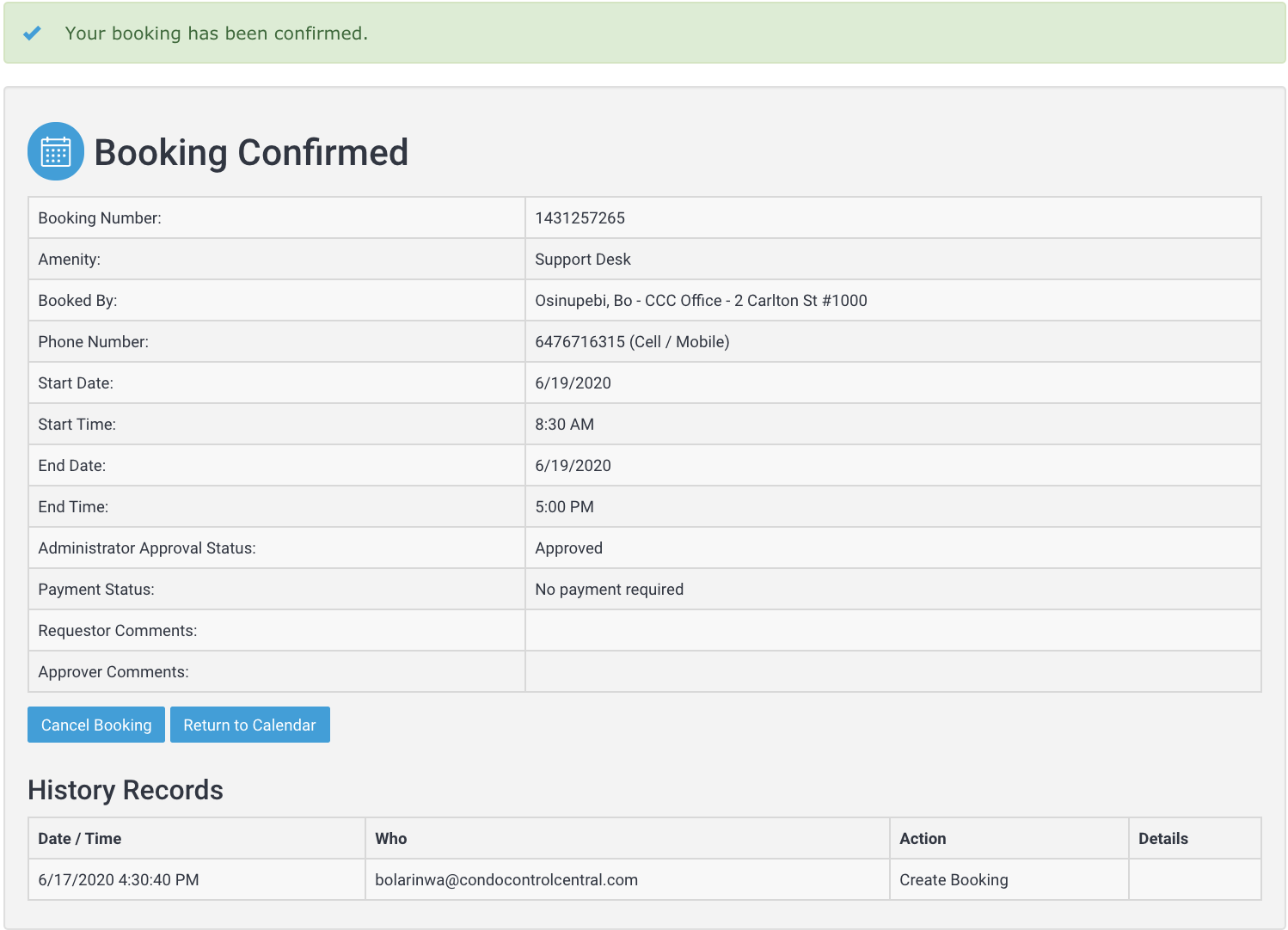This screenshot has width=1288, height=930.
Task: Click the Date / Time column header
Action: pos(80,839)
